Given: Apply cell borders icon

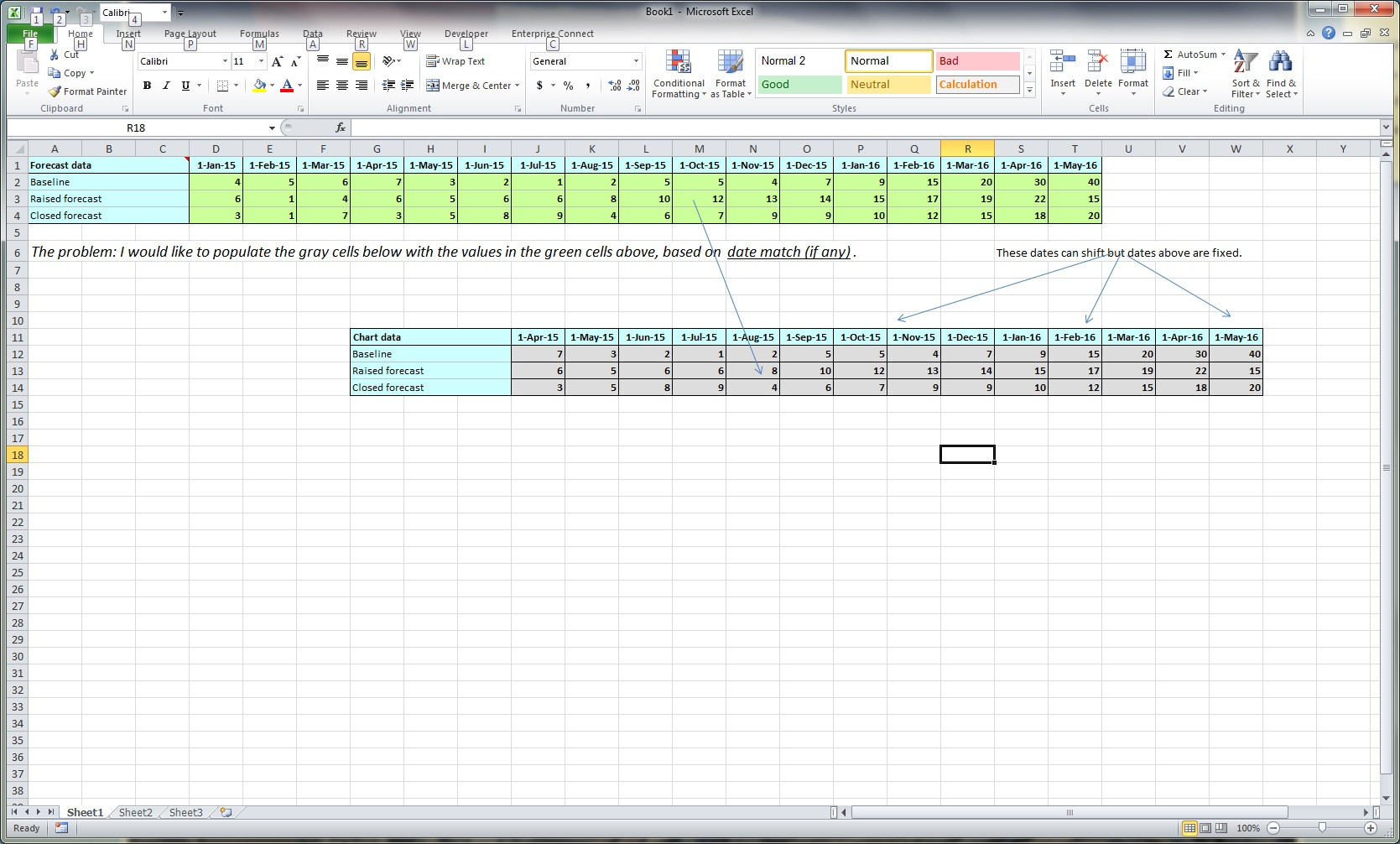Looking at the screenshot, I should pos(222,85).
